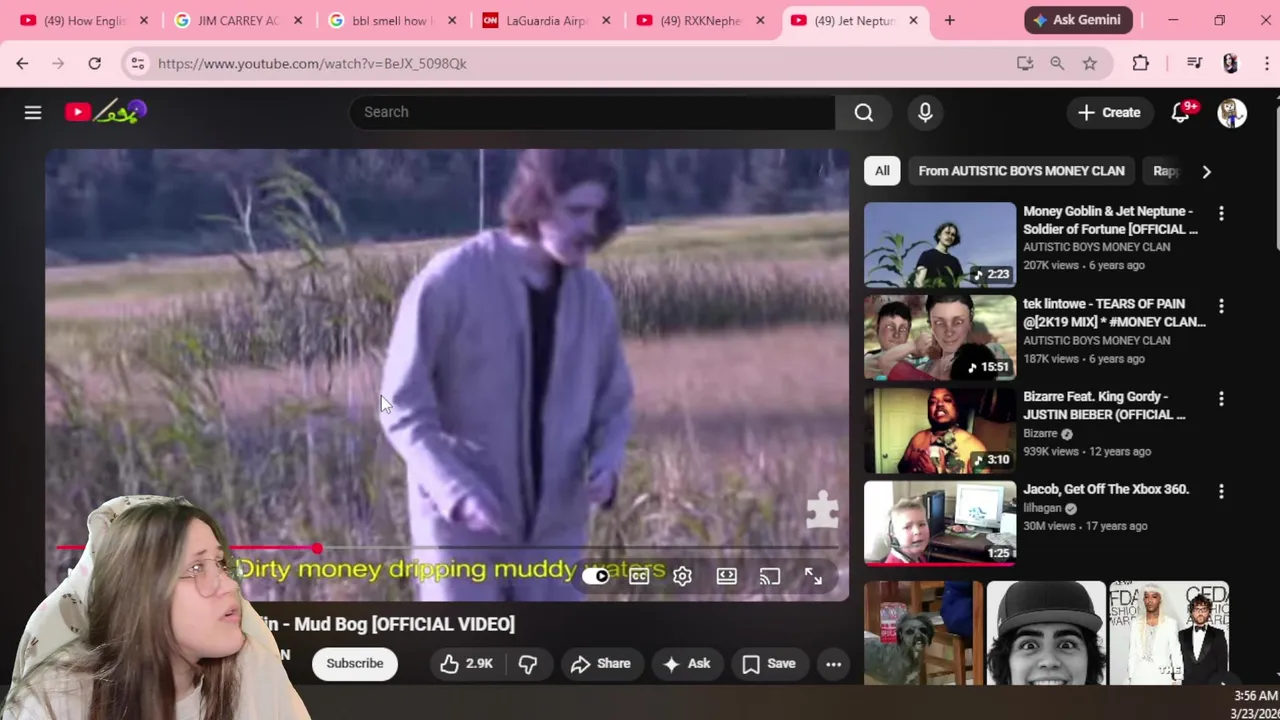Save the video to a playlist
This screenshot has width=1280, height=720.
coord(769,664)
